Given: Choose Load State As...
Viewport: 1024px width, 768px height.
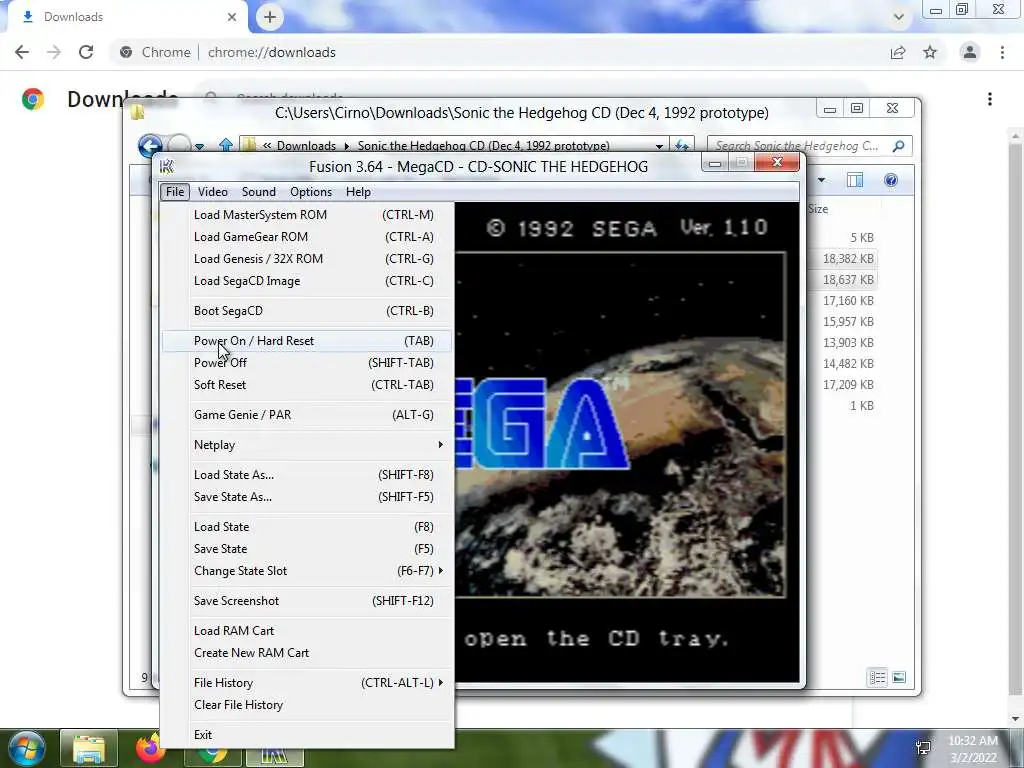Looking at the screenshot, I should point(307,475).
